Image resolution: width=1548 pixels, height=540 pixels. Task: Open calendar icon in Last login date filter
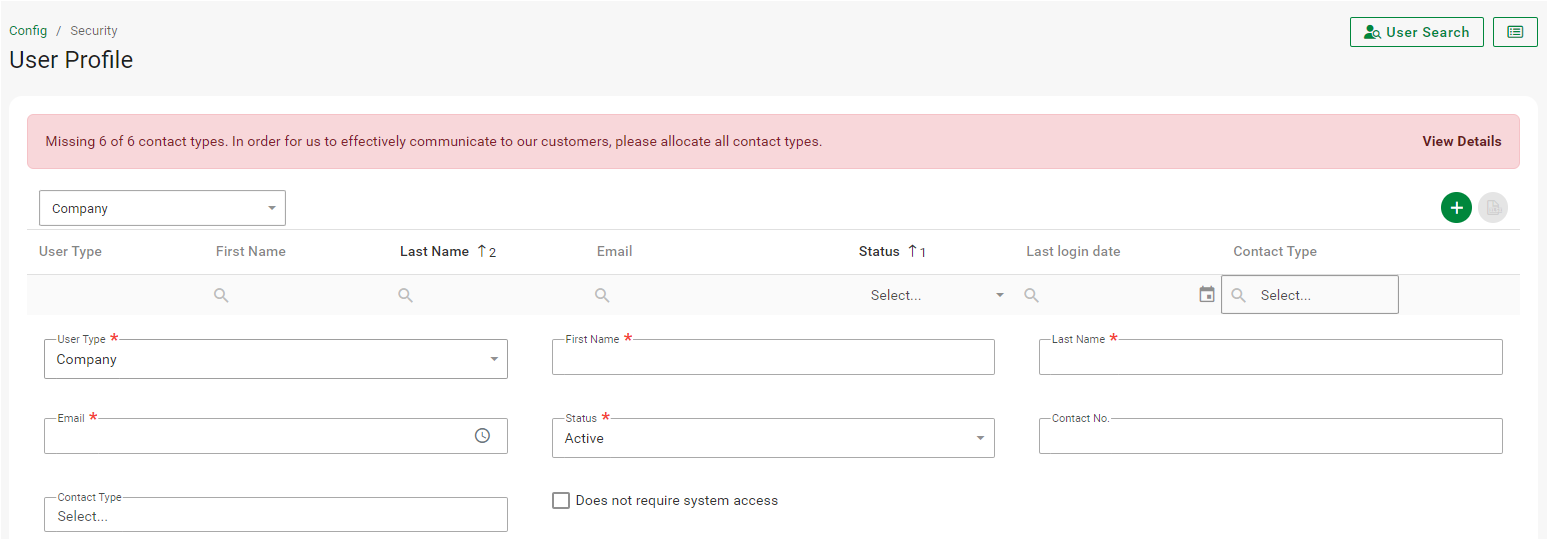pyautogui.click(x=1207, y=295)
